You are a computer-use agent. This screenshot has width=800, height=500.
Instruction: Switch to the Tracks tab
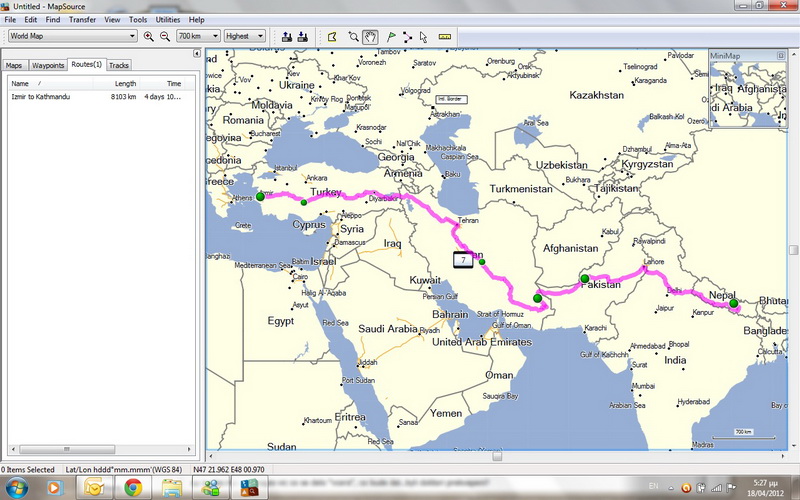(119, 65)
